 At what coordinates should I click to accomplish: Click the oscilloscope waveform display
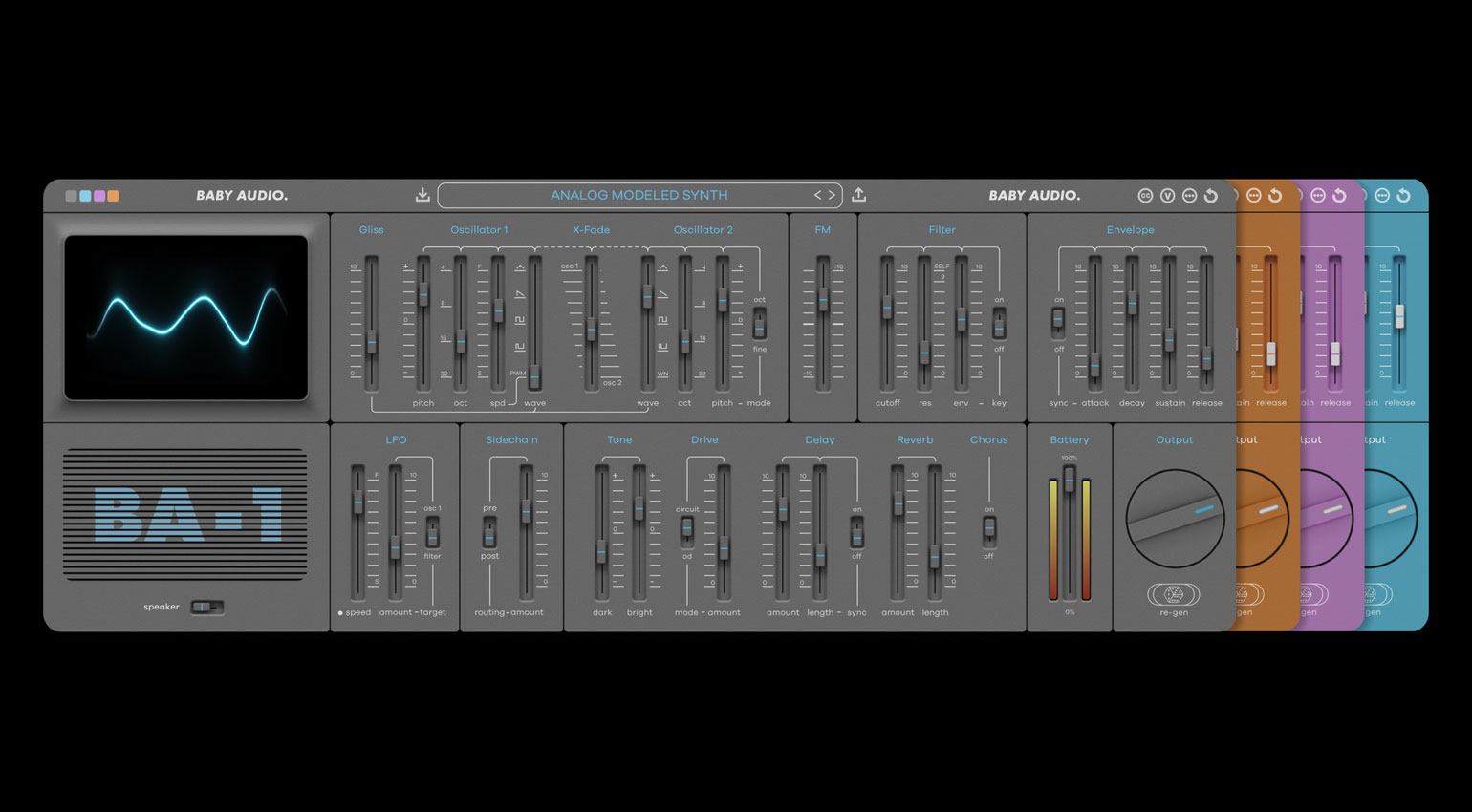184,315
